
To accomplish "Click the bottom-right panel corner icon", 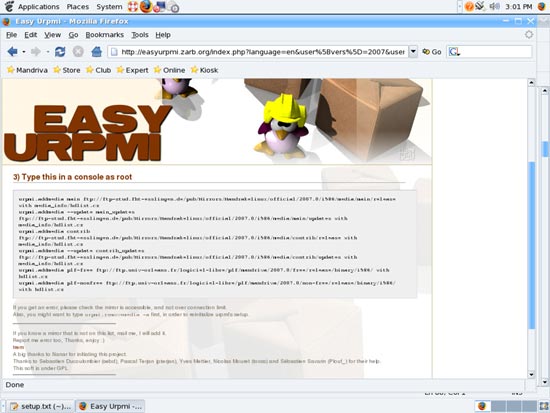I will 544,406.
